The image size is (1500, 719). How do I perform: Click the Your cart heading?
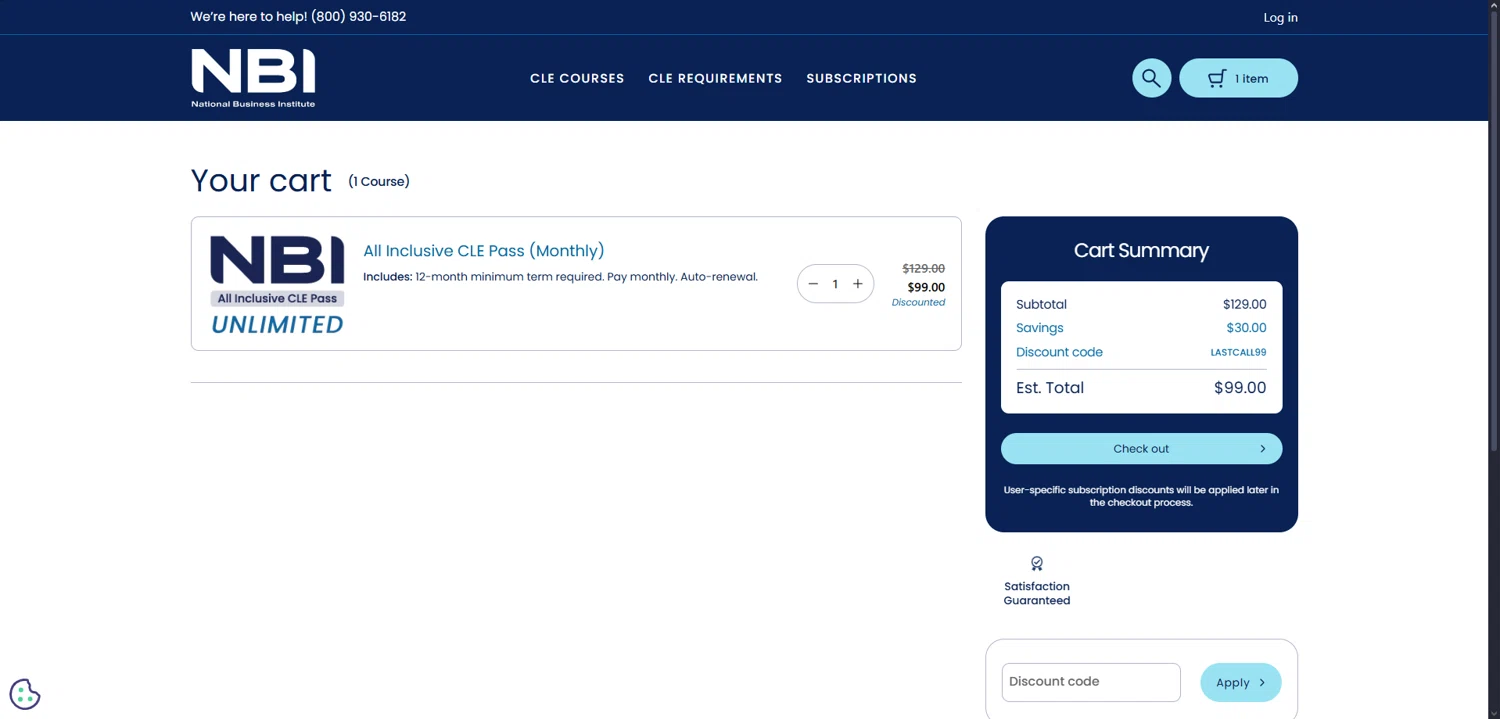(x=261, y=180)
